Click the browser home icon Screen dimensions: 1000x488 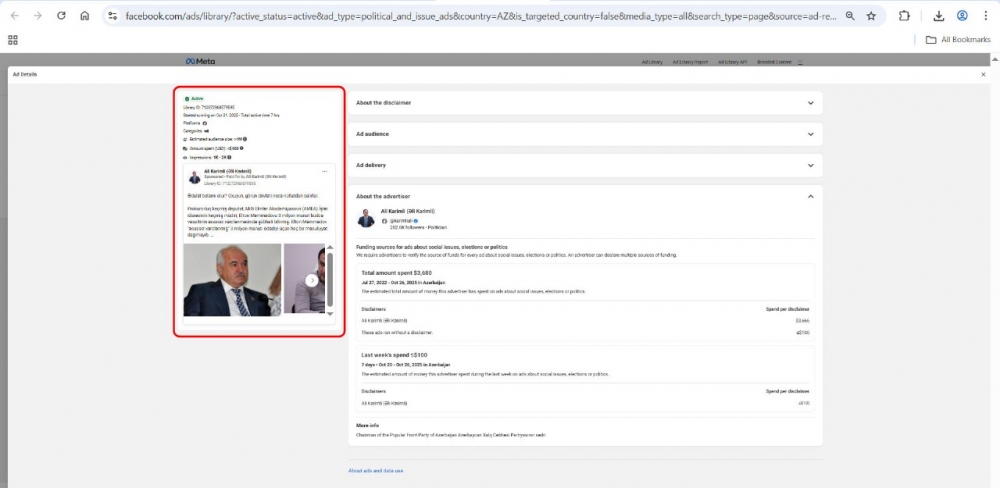click(85, 16)
